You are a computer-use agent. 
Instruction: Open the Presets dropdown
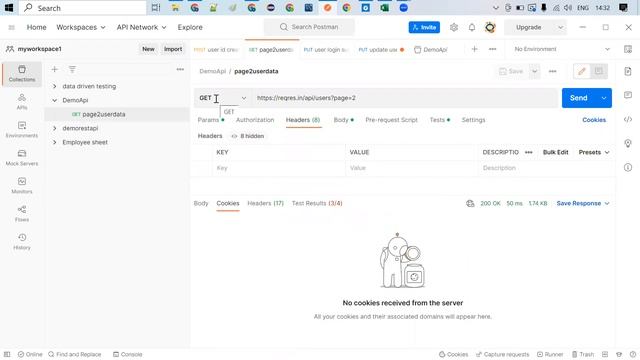tap(594, 152)
